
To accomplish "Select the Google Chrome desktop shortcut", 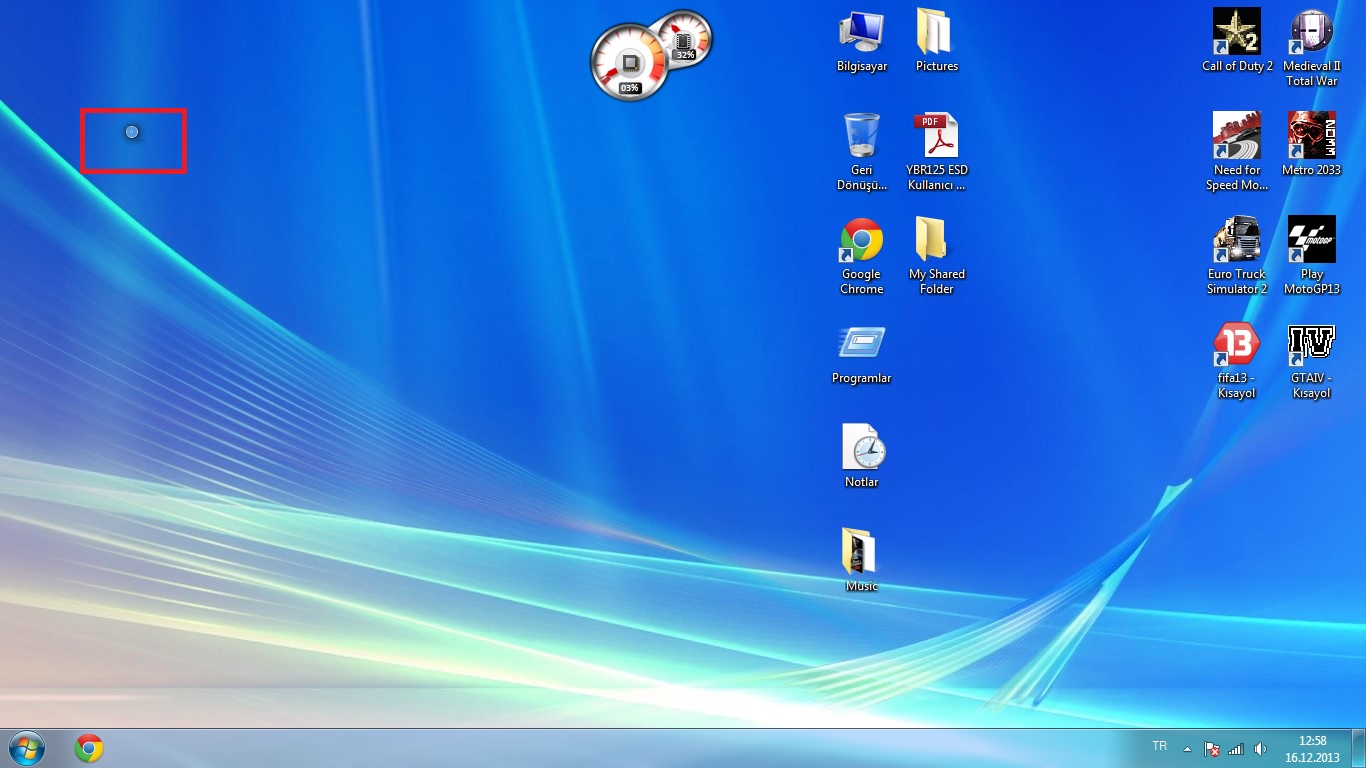I will pos(861,257).
